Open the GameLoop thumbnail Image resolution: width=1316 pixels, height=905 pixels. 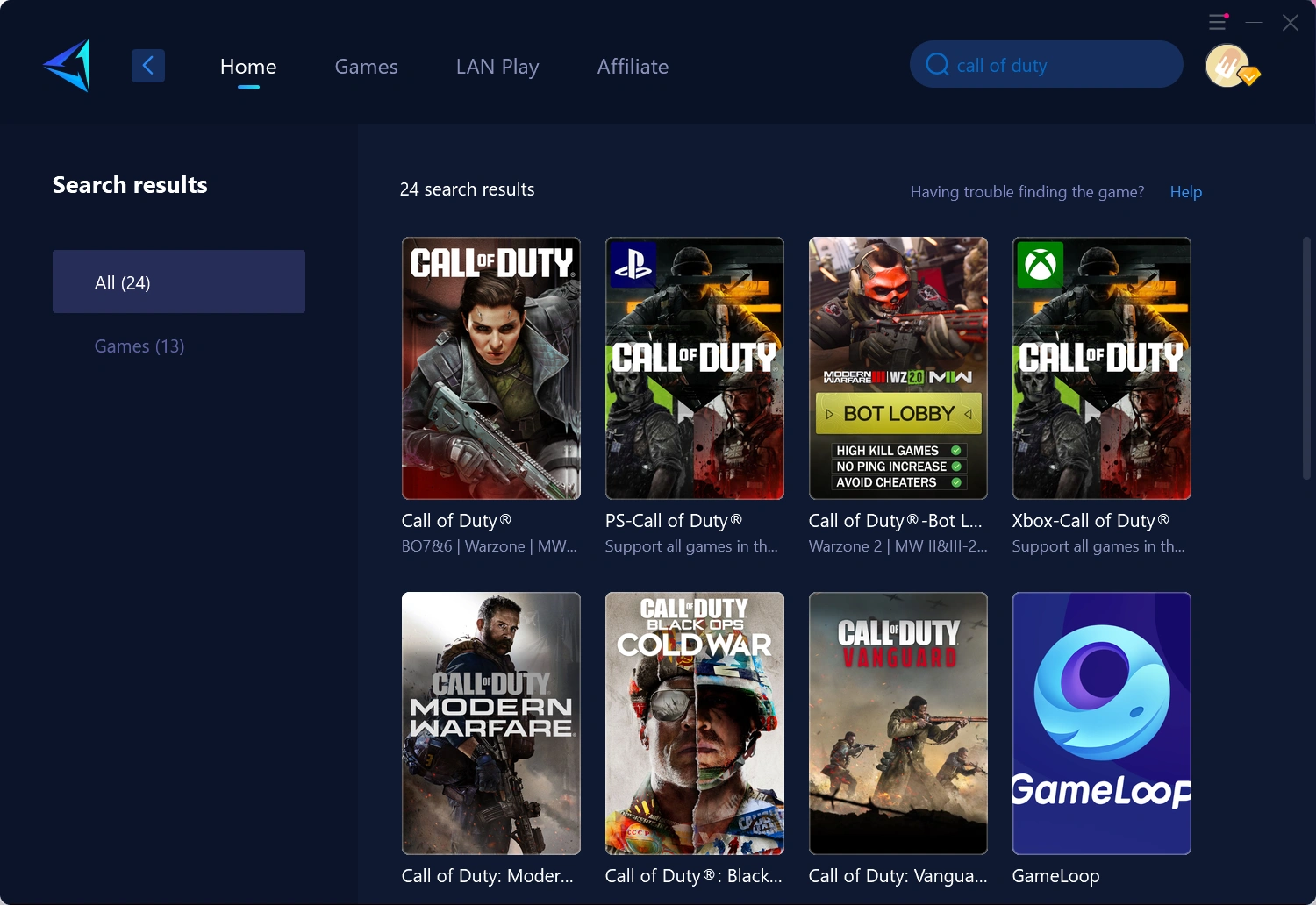coord(1102,723)
